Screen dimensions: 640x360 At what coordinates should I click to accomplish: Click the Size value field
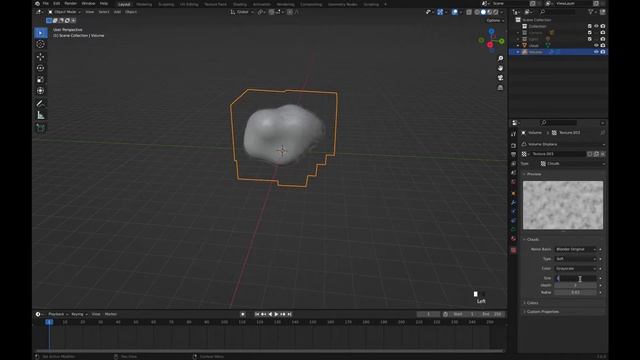click(576, 278)
